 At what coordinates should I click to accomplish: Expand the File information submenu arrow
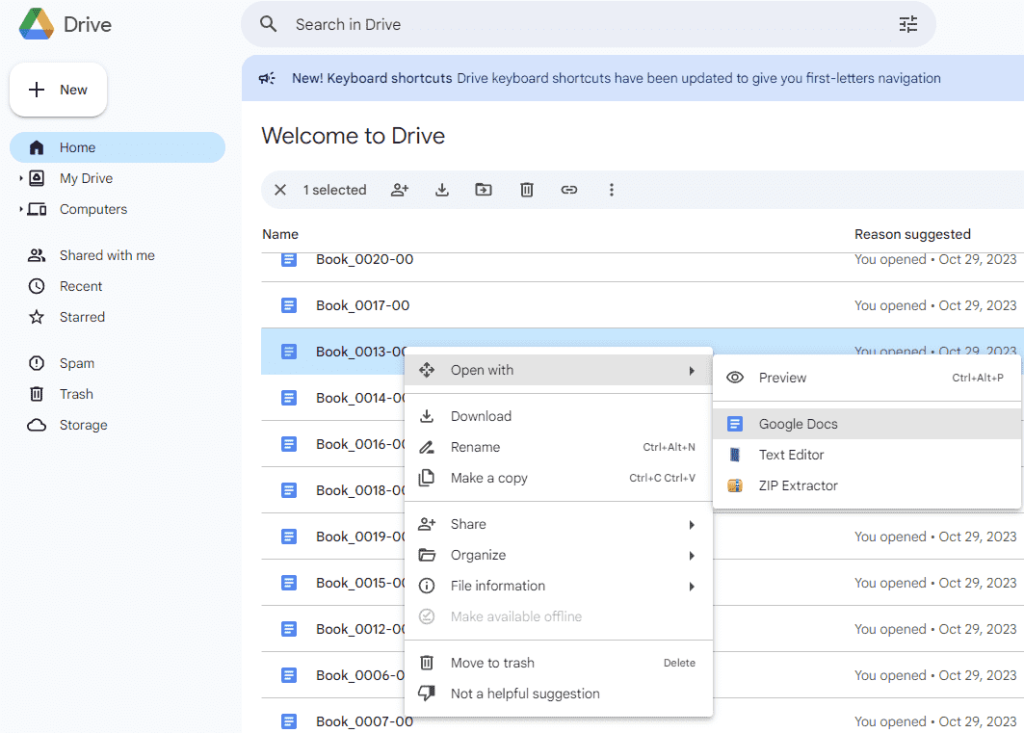[x=692, y=587]
